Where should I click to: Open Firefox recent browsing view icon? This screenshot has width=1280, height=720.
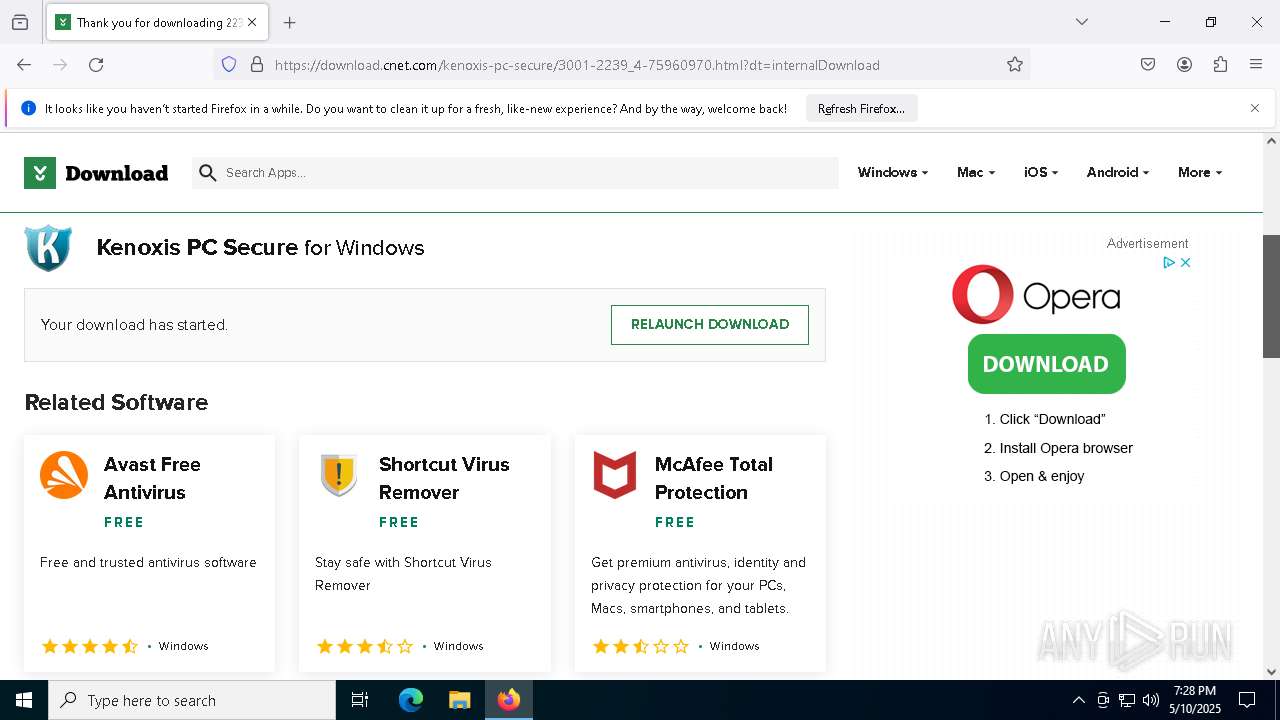pos(20,22)
